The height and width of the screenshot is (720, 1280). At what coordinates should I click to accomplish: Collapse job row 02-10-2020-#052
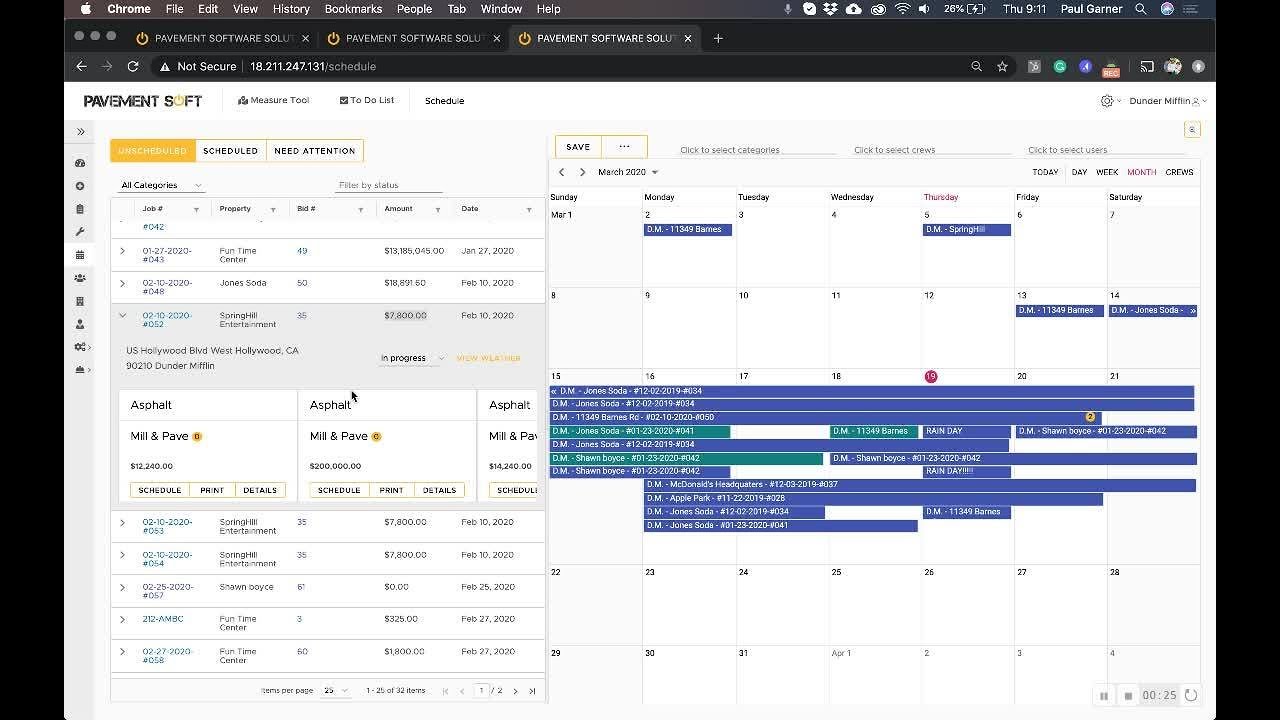pyautogui.click(x=122, y=316)
